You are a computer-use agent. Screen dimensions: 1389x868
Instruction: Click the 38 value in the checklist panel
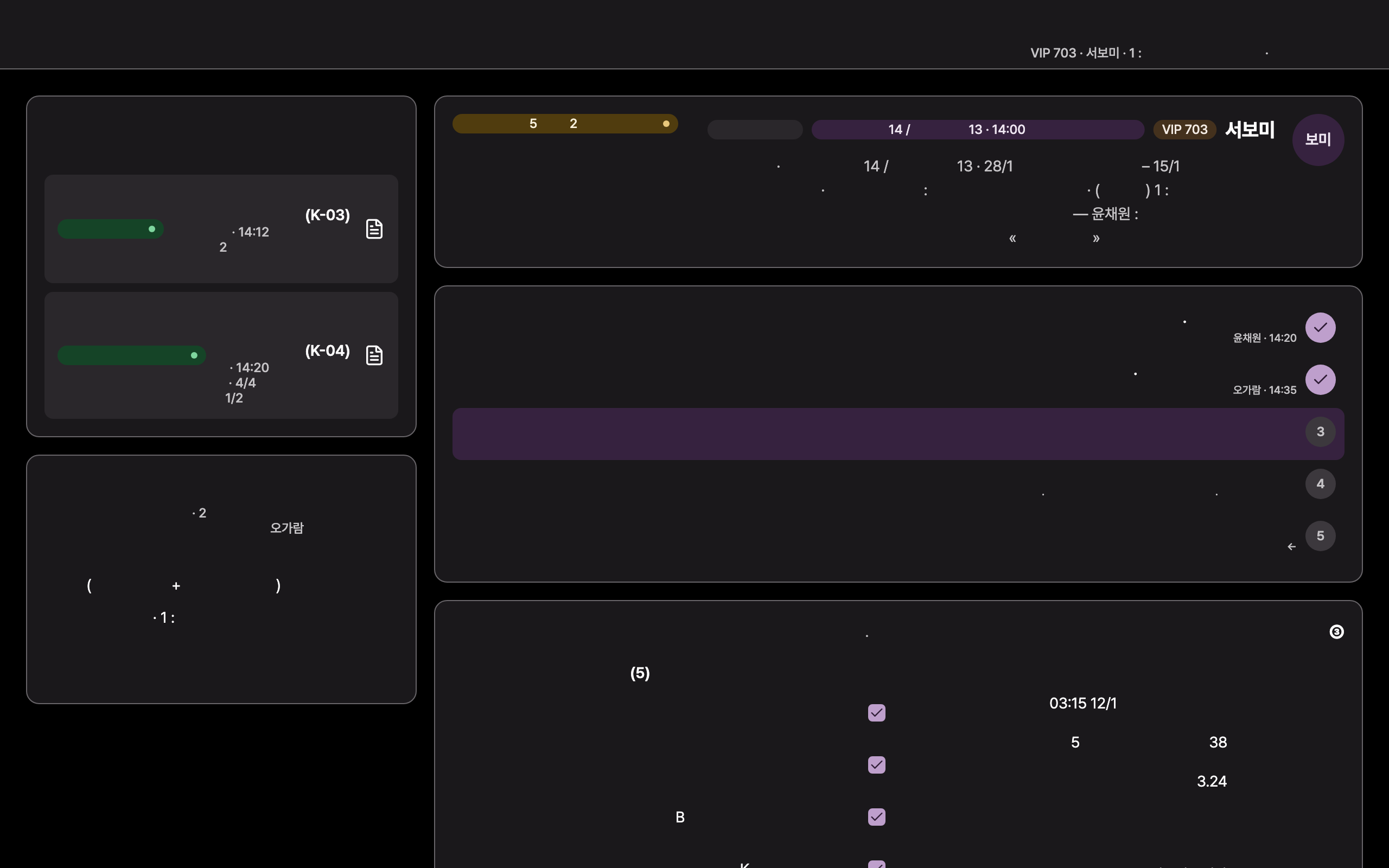[x=1218, y=742]
